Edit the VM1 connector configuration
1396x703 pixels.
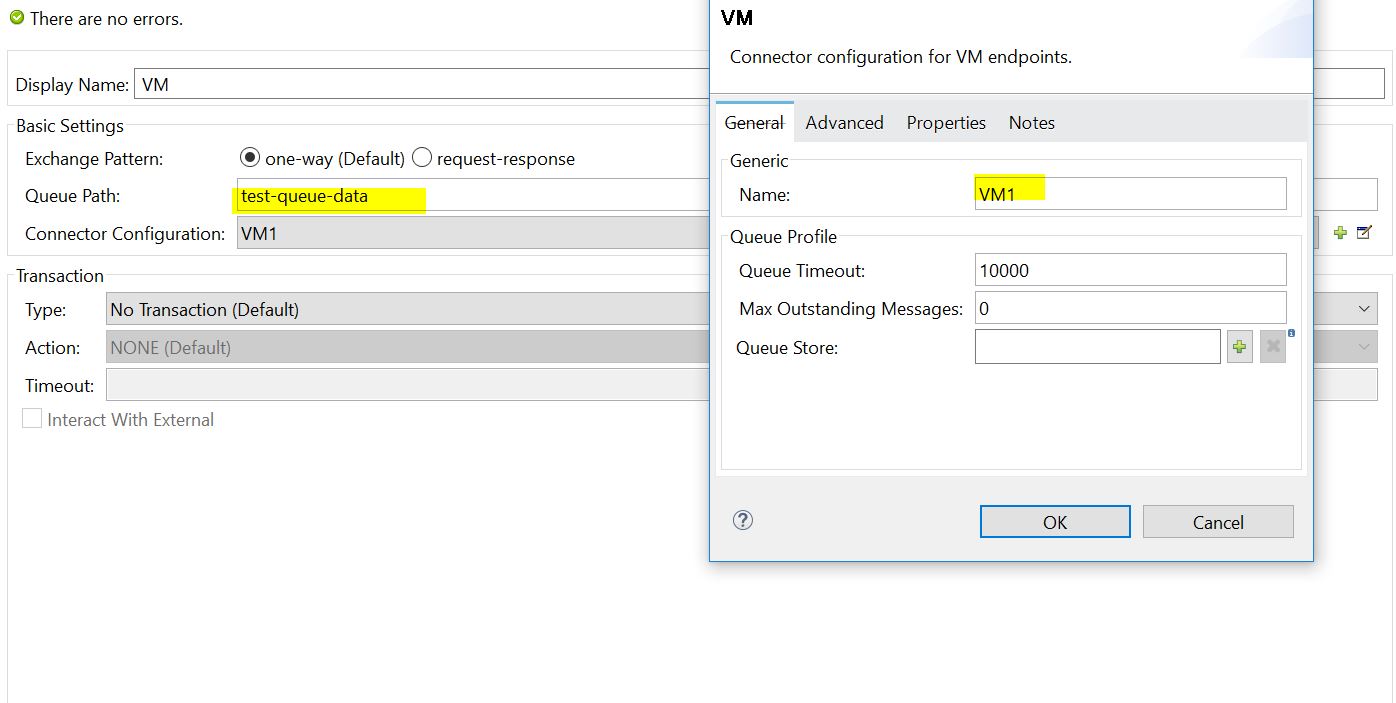(x=1364, y=233)
